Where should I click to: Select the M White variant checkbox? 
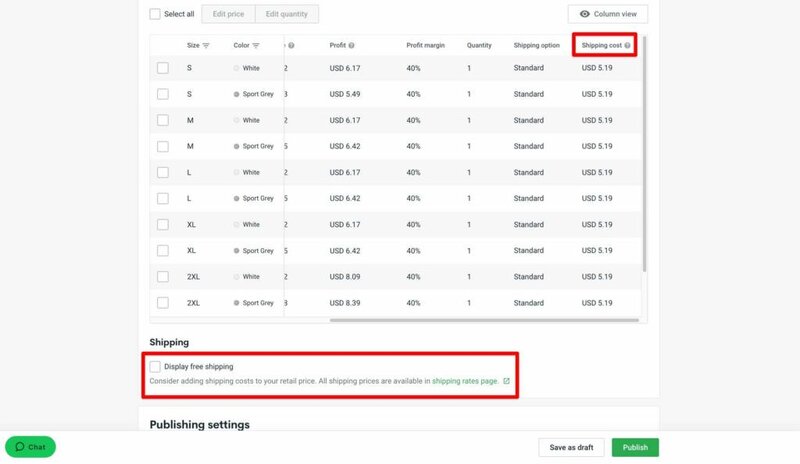pyautogui.click(x=163, y=120)
